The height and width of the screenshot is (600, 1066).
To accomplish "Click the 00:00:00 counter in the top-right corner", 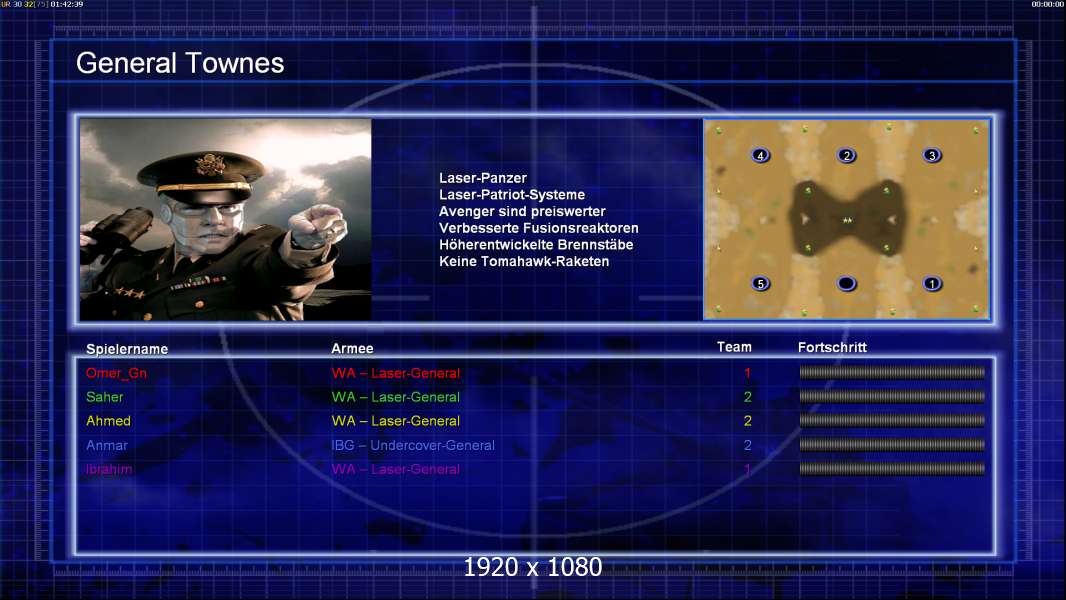I will (1048, 4).
